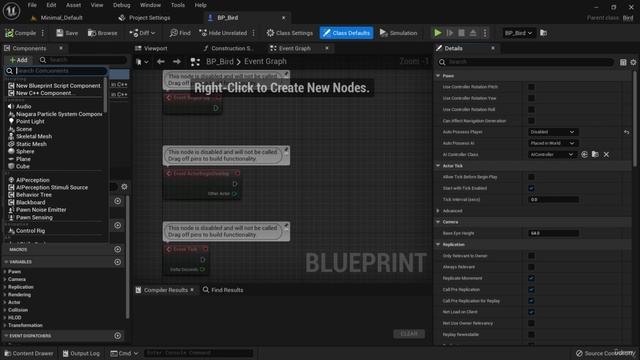The height and width of the screenshot is (360, 640).
Task: Open the Tools menu
Action: tap(178, 5)
